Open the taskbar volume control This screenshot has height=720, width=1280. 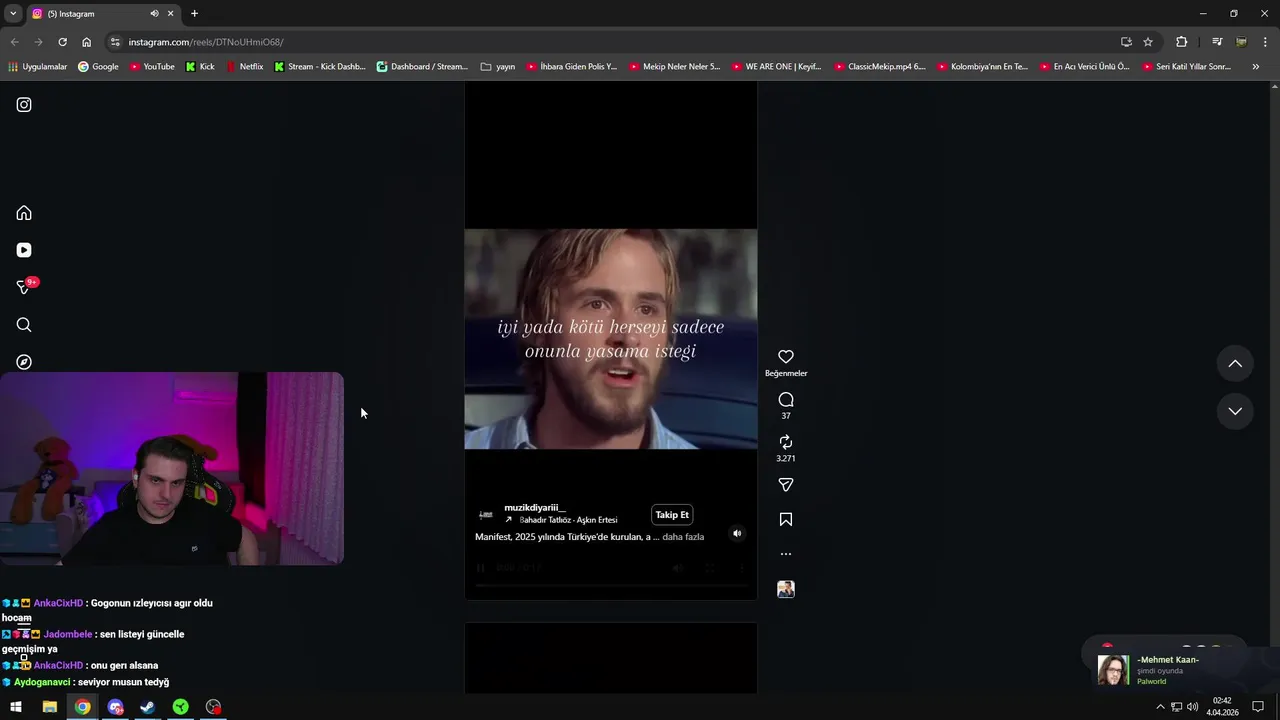coord(1193,707)
